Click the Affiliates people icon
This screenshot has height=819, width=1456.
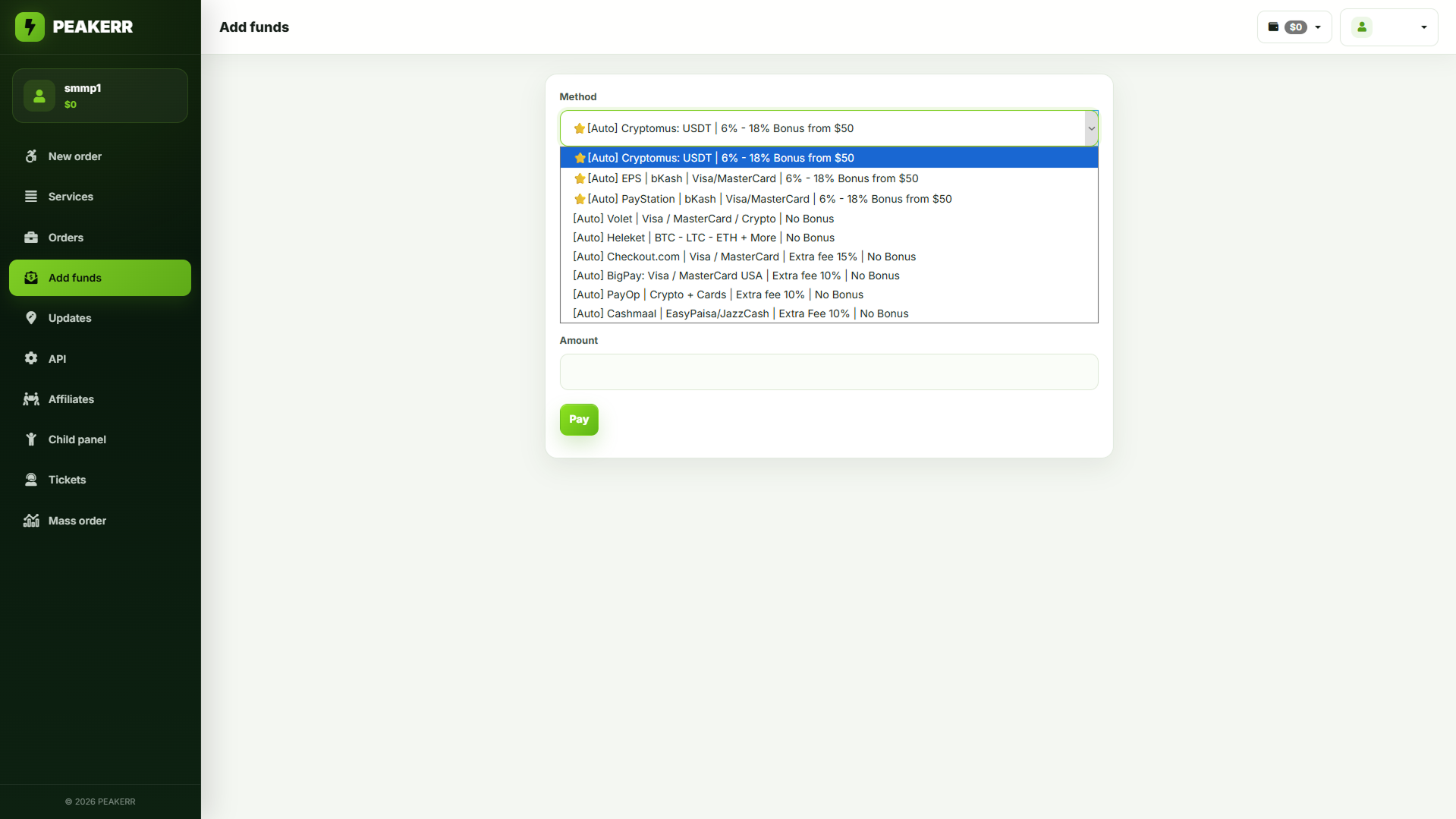pyautogui.click(x=31, y=399)
